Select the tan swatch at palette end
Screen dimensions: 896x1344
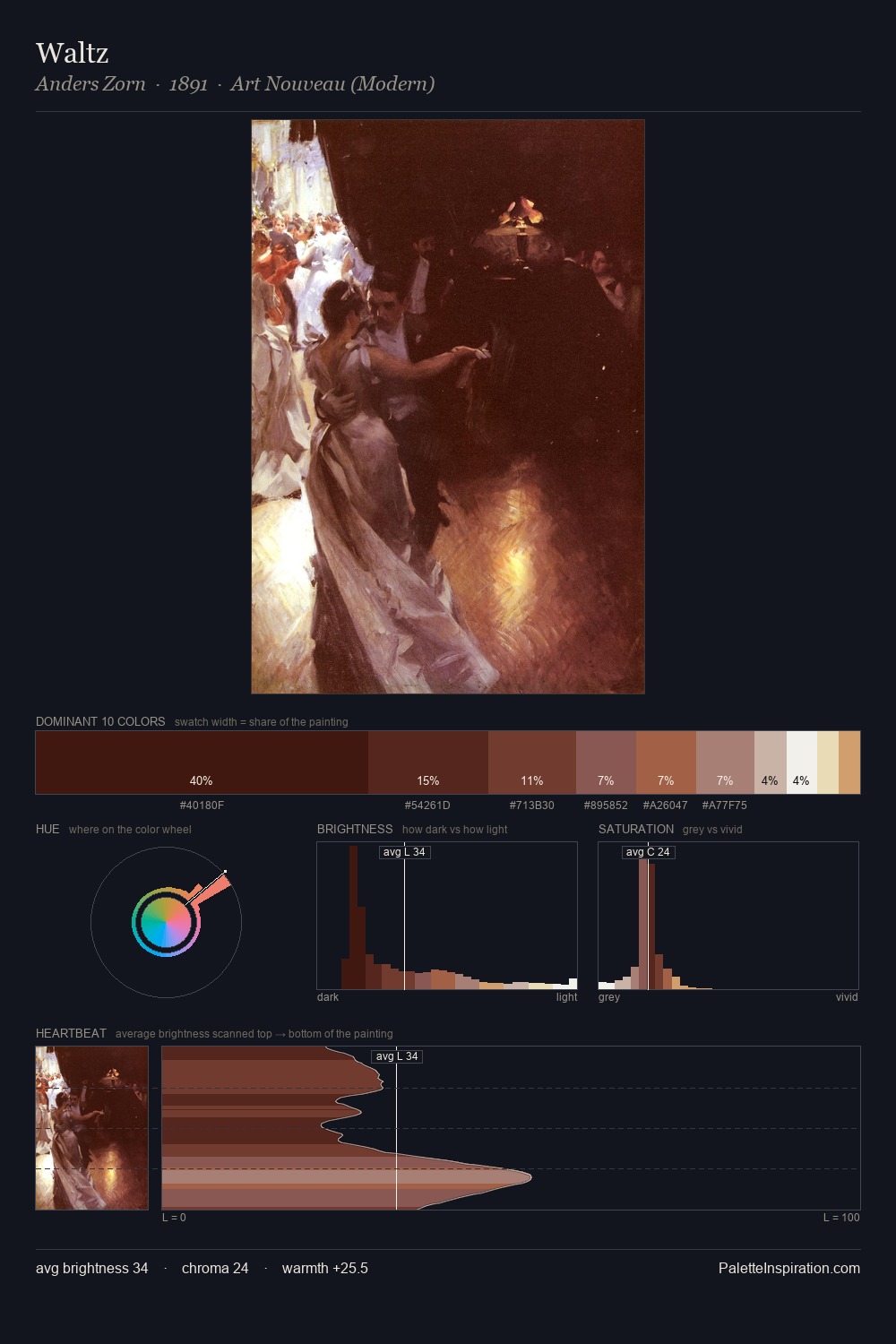(849, 762)
